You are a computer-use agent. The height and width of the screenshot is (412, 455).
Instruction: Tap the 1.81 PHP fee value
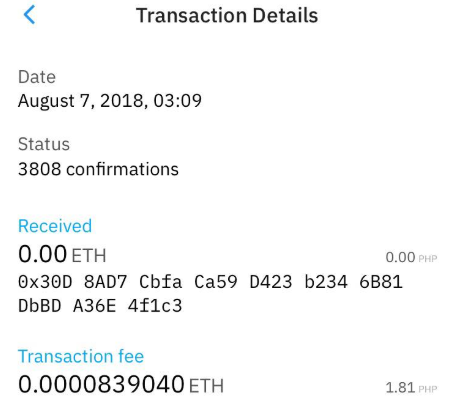click(x=411, y=388)
